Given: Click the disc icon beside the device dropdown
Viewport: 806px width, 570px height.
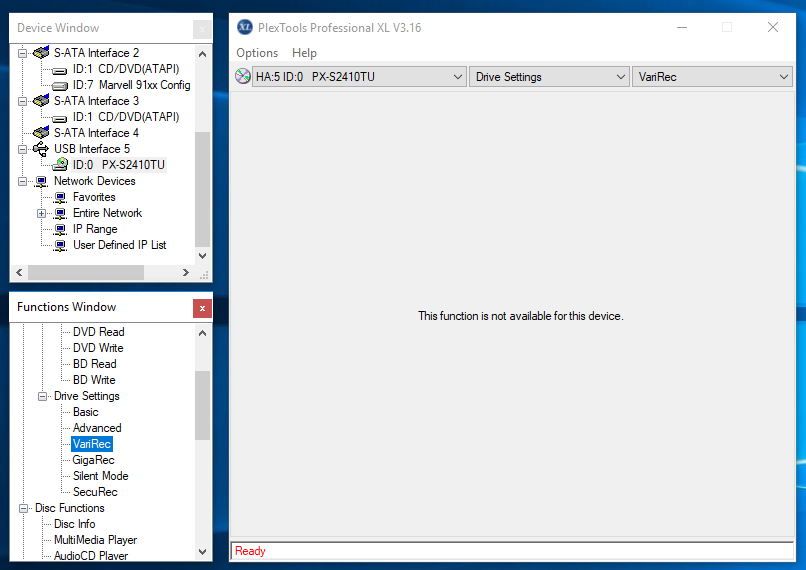Looking at the screenshot, I should [x=243, y=77].
